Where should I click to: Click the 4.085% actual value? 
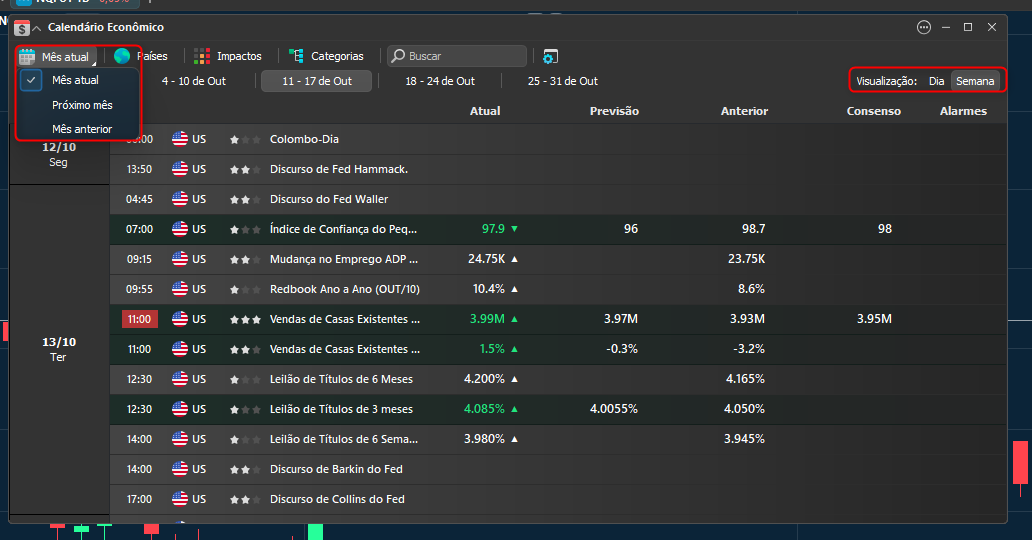click(x=484, y=409)
